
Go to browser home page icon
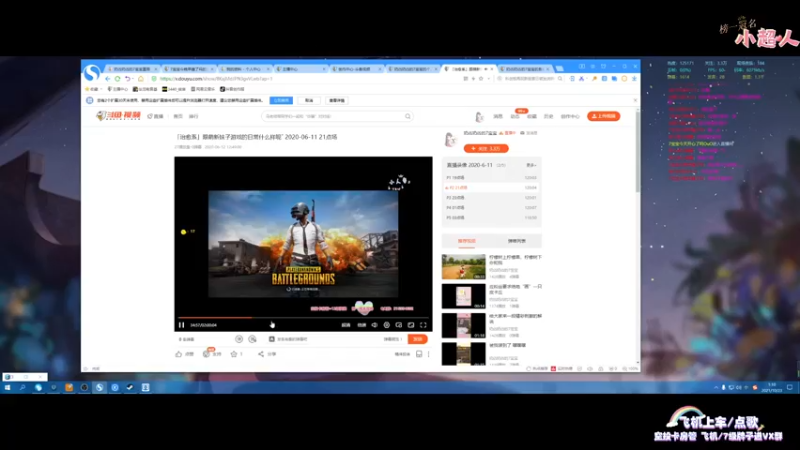141,79
